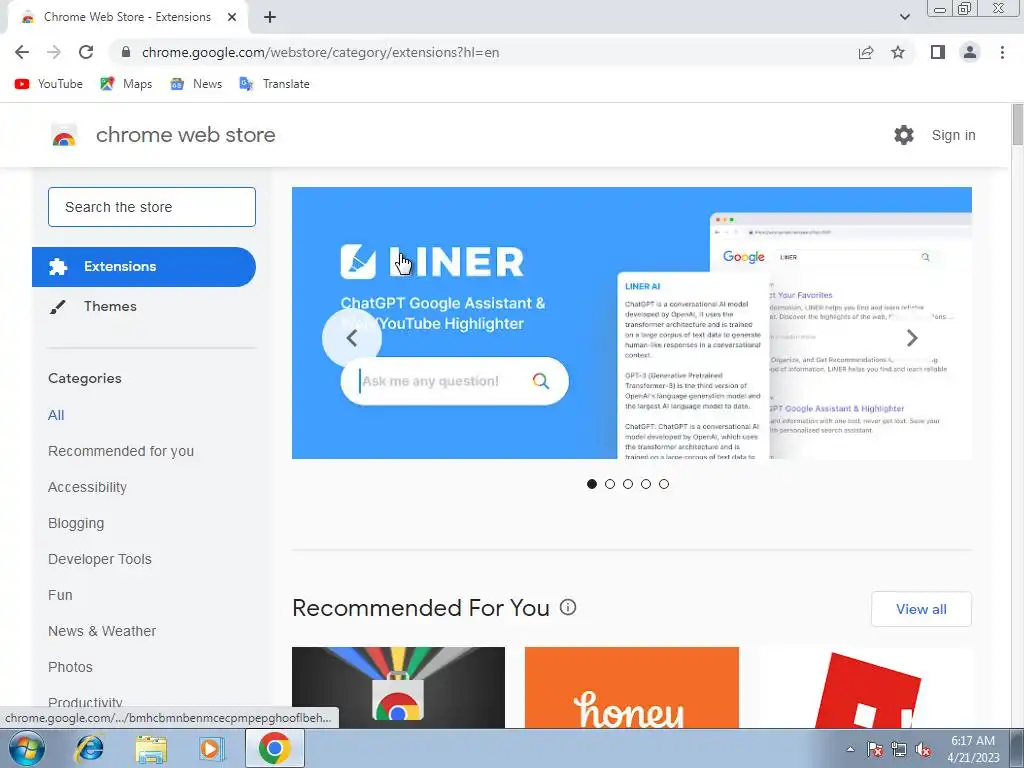
Task: Show the previous carousel slide
Action: [x=352, y=338]
